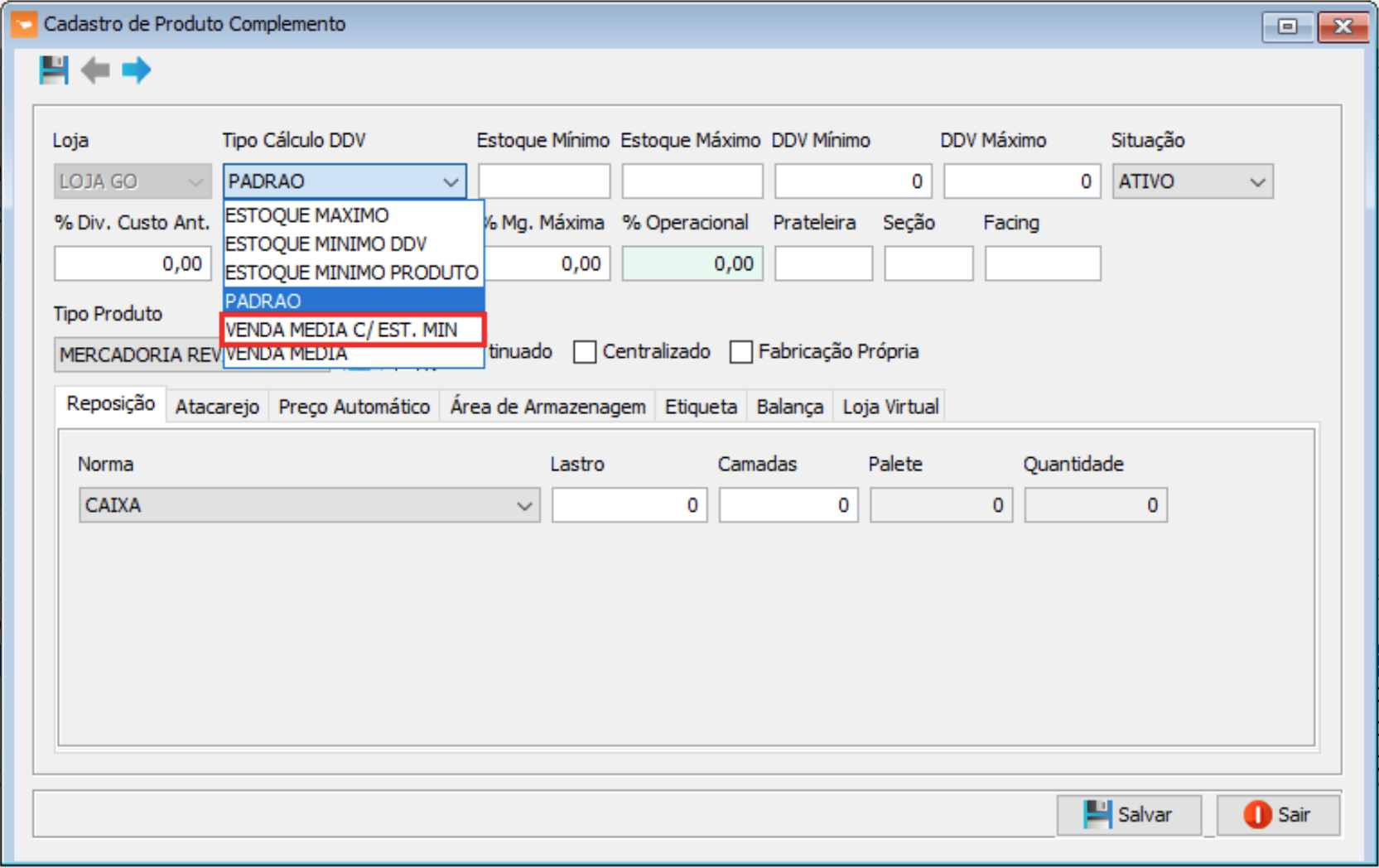Focus the Lastro number field
This screenshot has width=1379, height=868.
tap(629, 505)
